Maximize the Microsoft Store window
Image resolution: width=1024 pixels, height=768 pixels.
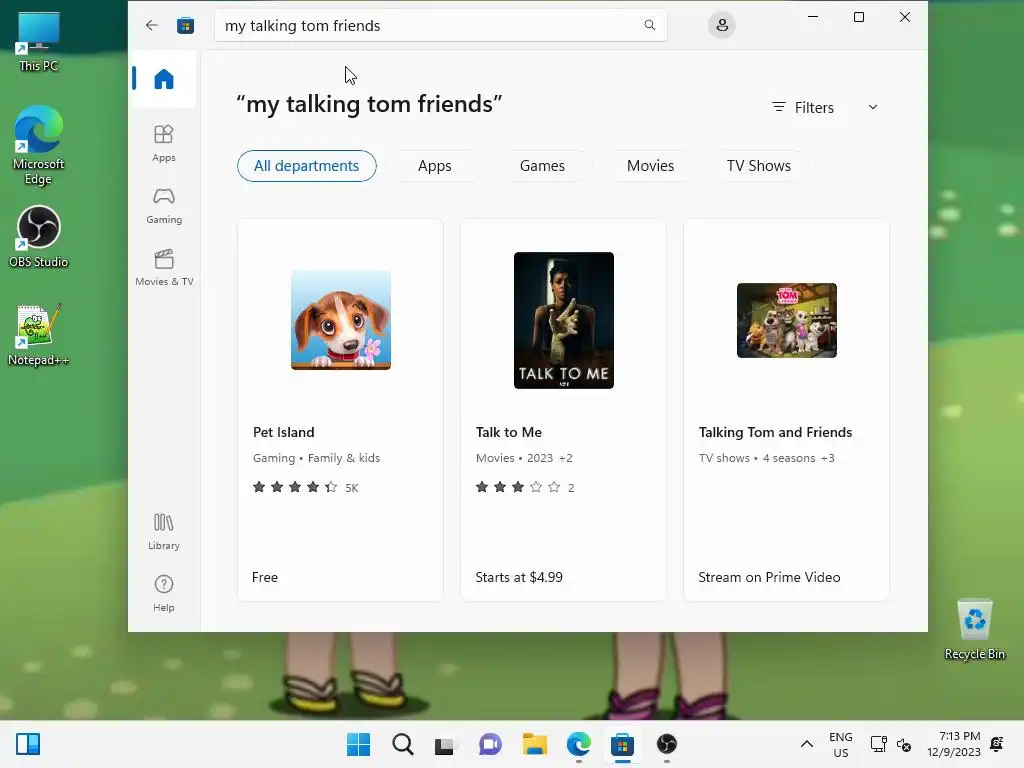tap(859, 17)
